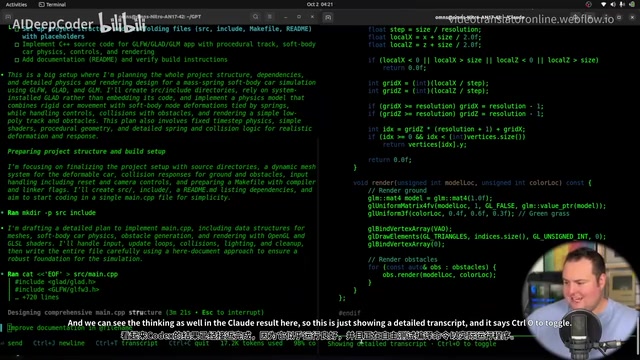
Task: Maximize the left terminal window
Action: coord(299,17)
